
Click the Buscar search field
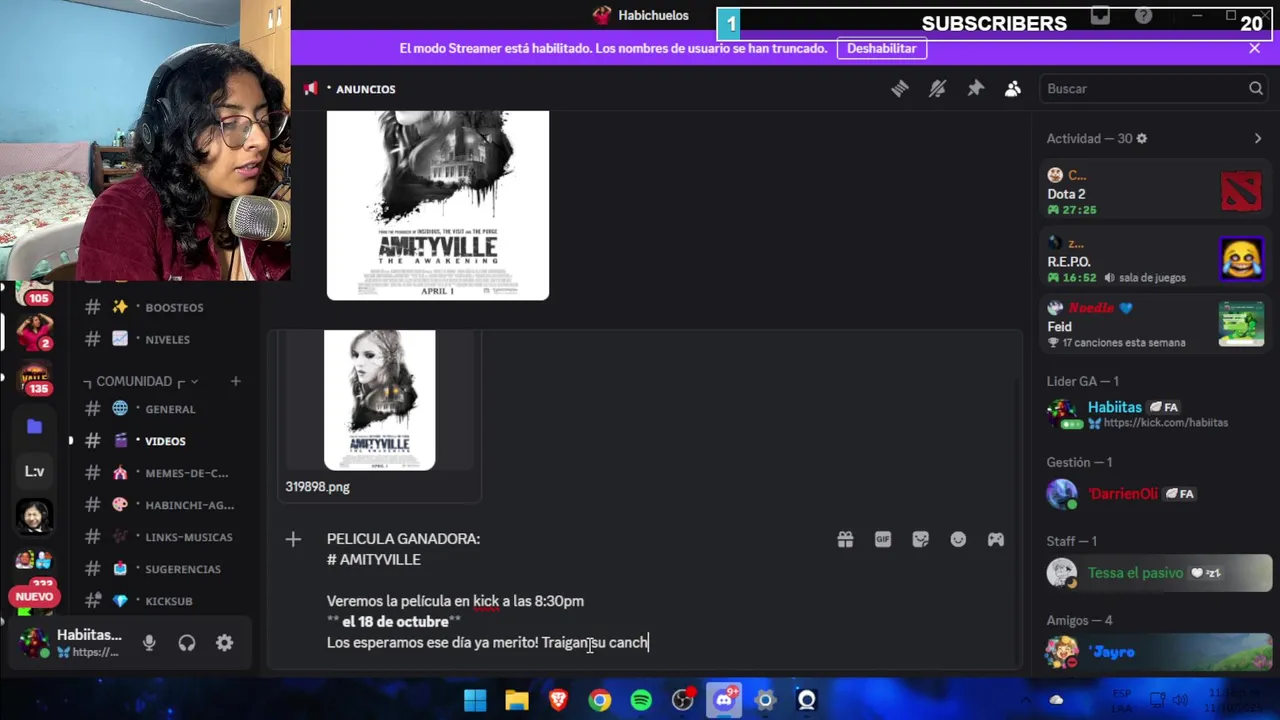1154,89
